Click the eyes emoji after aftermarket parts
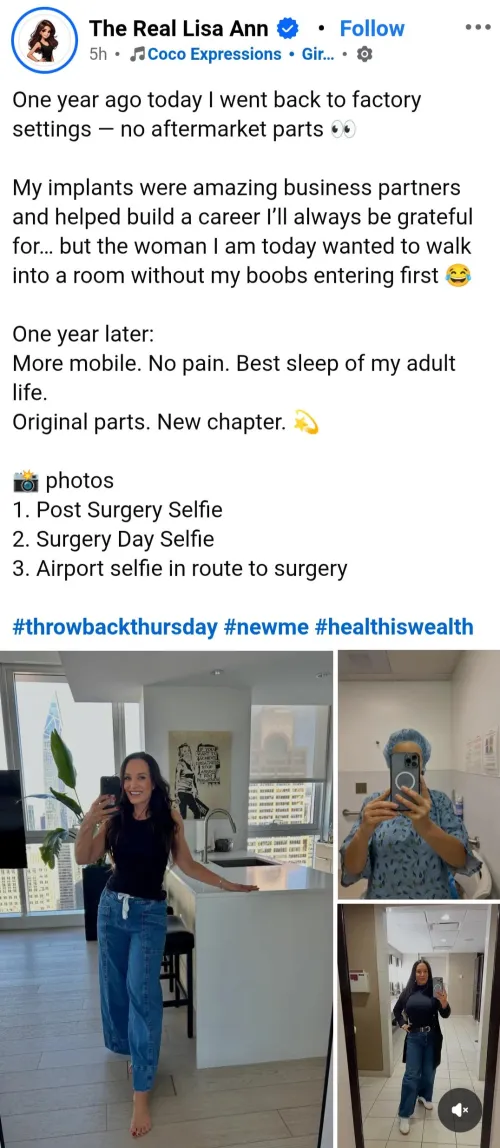 coord(343,130)
